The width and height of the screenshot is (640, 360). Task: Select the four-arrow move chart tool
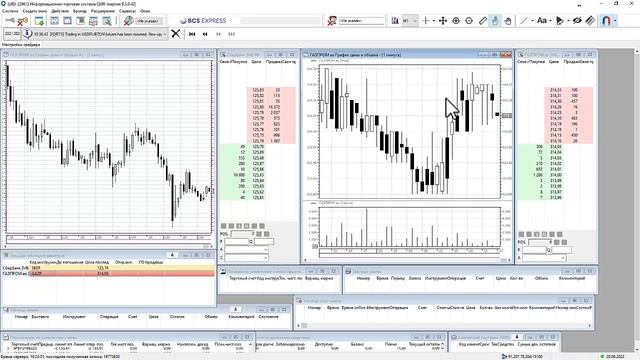pos(443,20)
